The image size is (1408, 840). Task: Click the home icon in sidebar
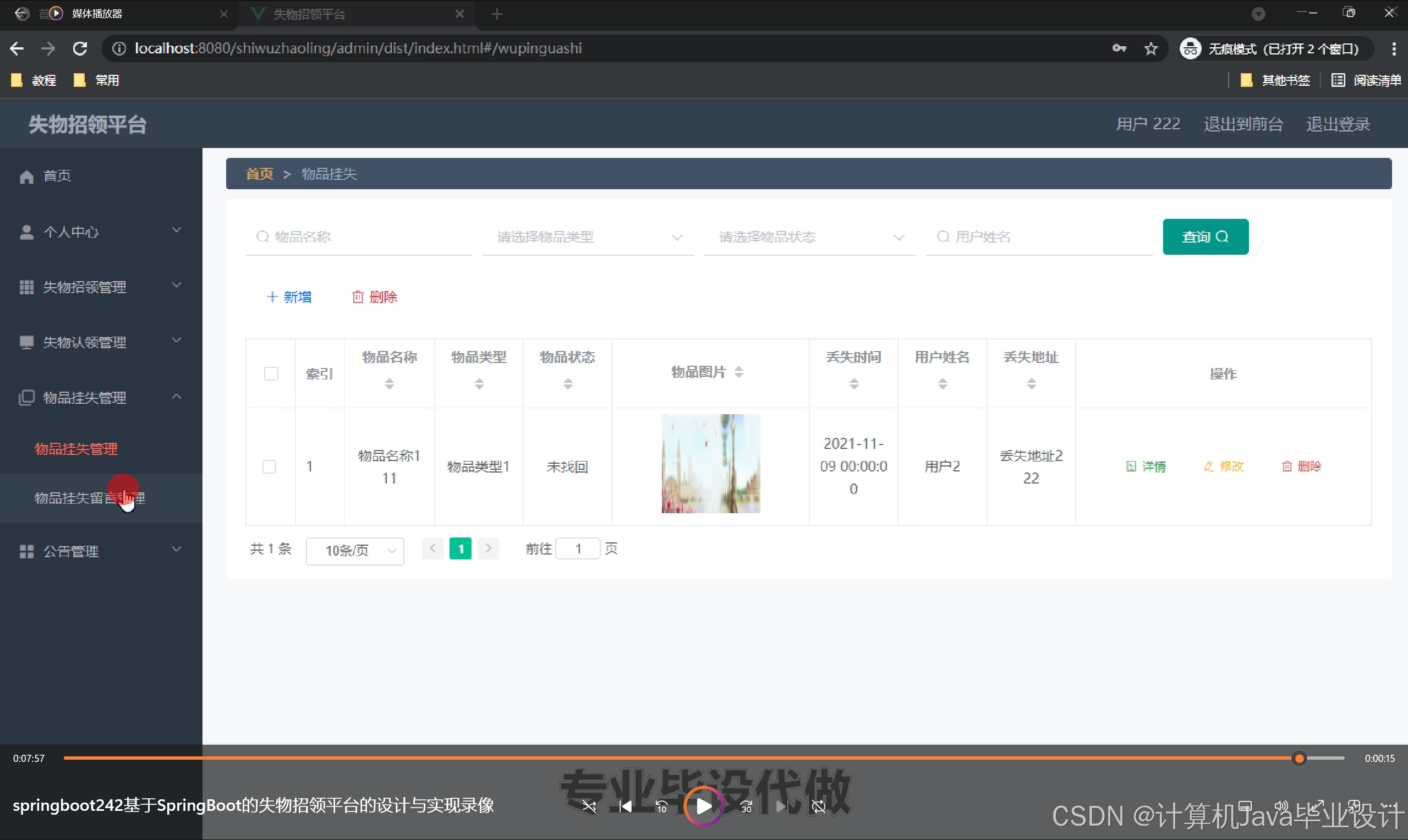[26, 177]
